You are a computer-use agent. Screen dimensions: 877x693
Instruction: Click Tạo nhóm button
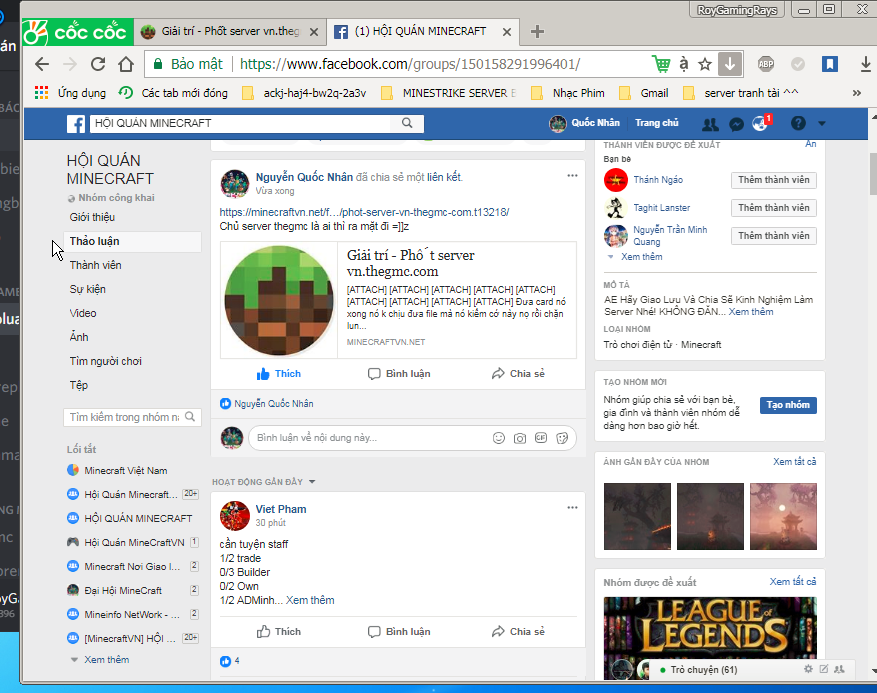pyautogui.click(x=788, y=405)
